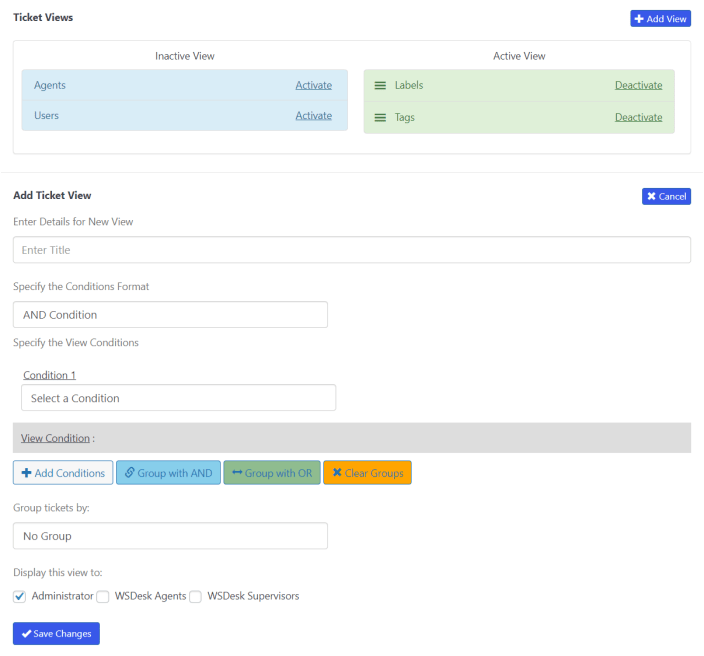
Task: Open the No Group tickets dropdown
Action: [x=170, y=536]
